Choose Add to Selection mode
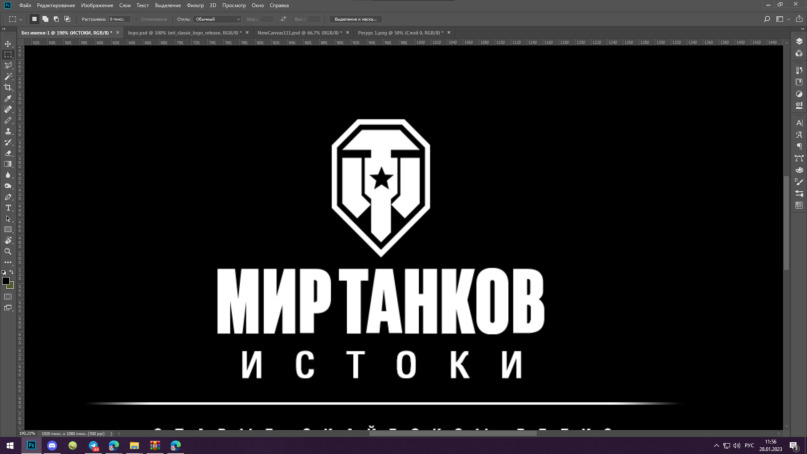Image resolution: width=807 pixels, height=454 pixels. (x=45, y=19)
